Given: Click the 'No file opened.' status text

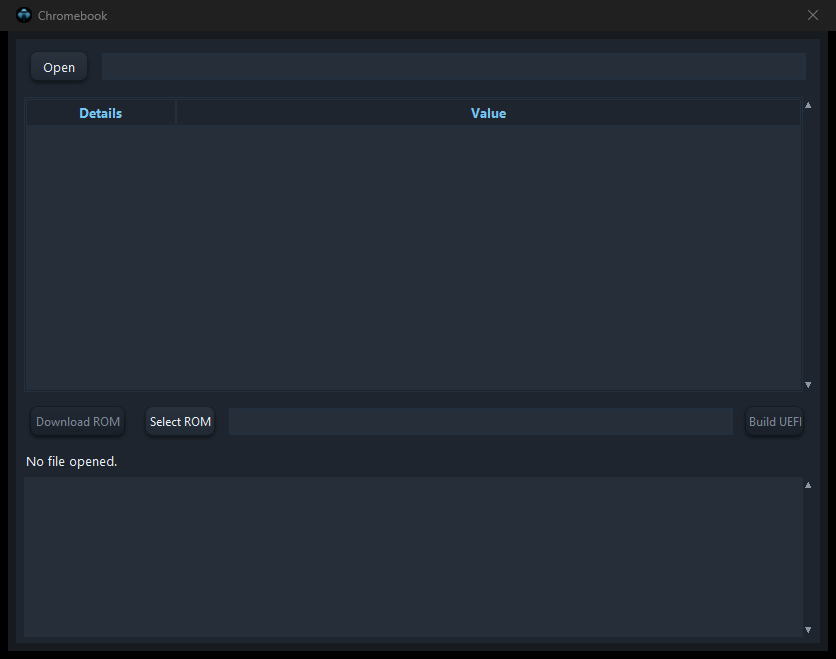Looking at the screenshot, I should click(x=71, y=461).
